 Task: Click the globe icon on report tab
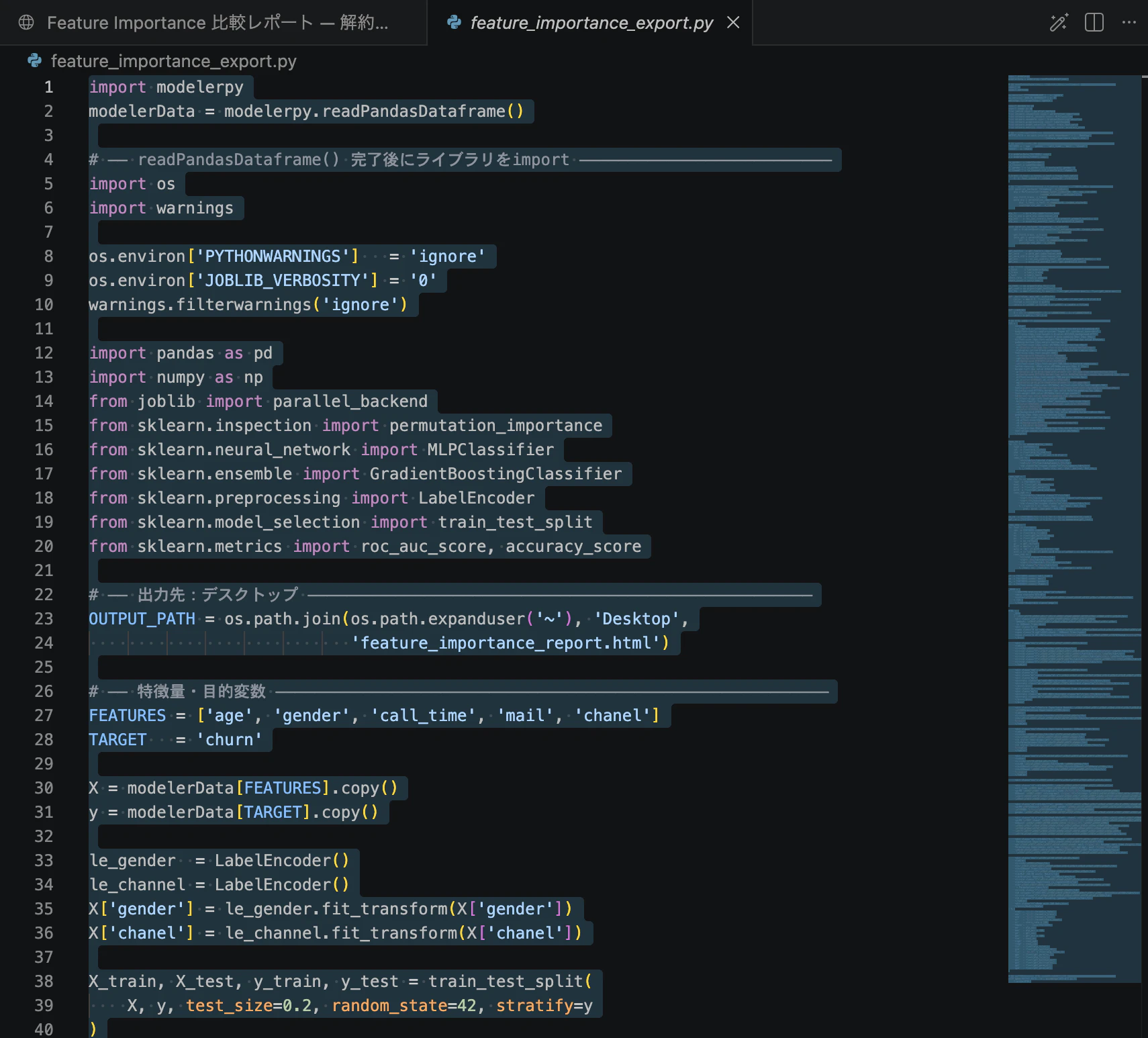point(26,23)
